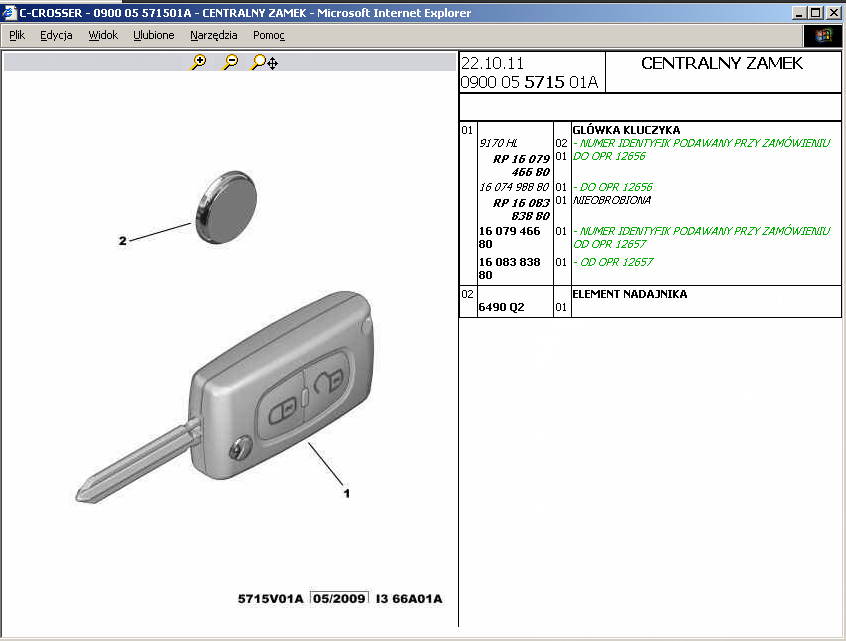Click the Windows flag throbber icon

pos(823,36)
